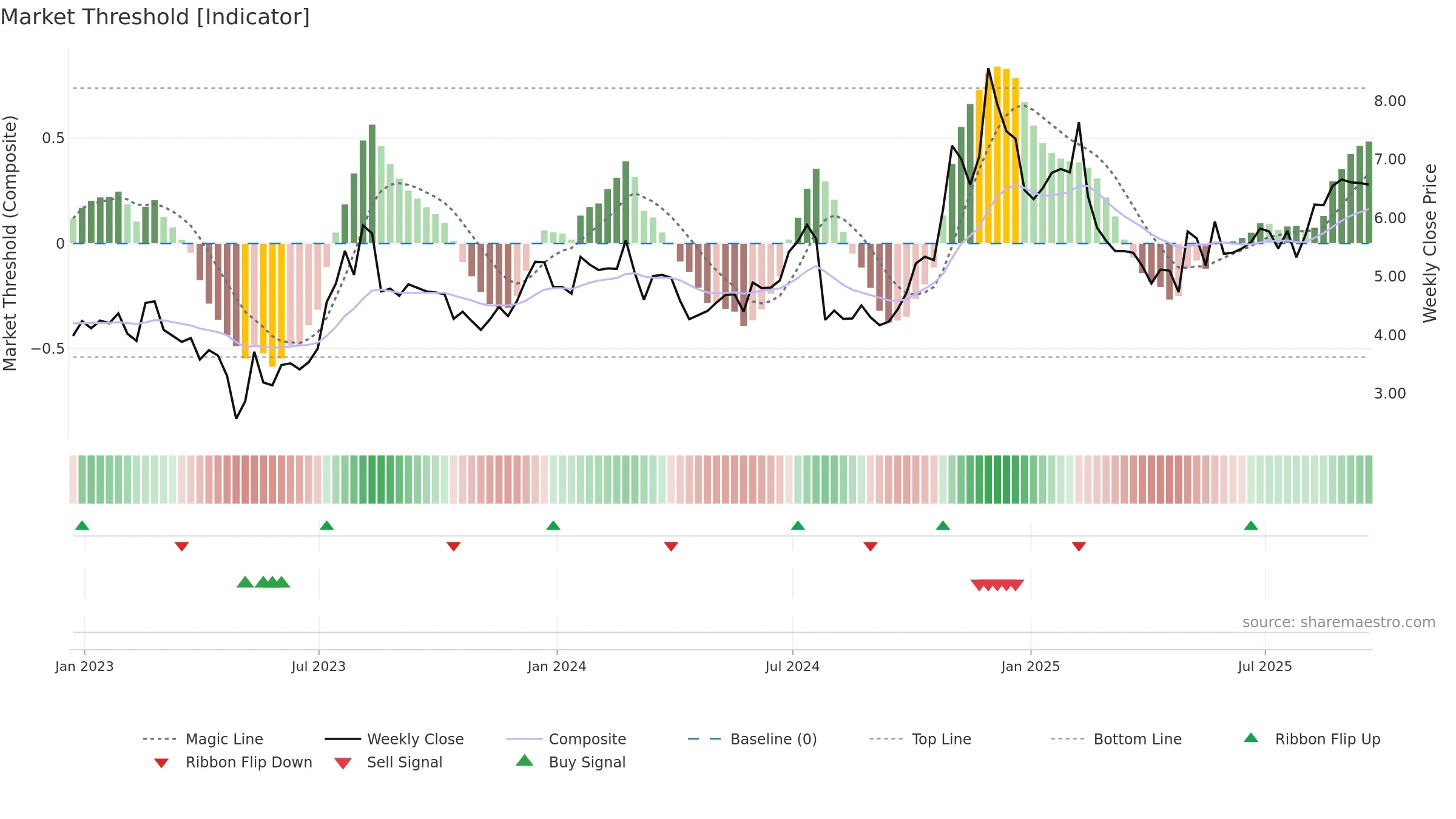Click the Jul 2024 x-axis label
The width and height of the screenshot is (1456, 819).
click(x=792, y=667)
